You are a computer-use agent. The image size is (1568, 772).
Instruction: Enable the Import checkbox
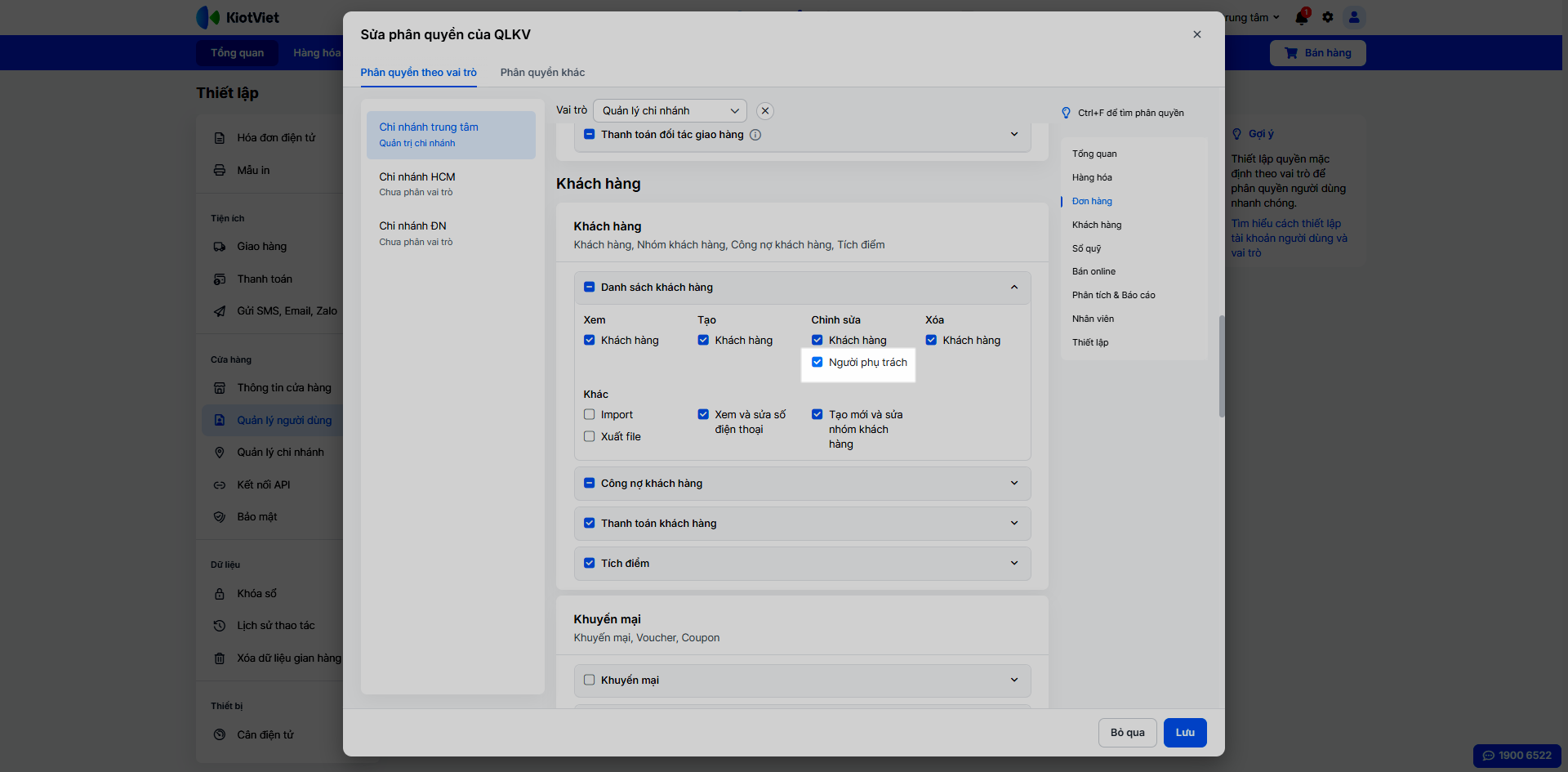[x=590, y=415]
